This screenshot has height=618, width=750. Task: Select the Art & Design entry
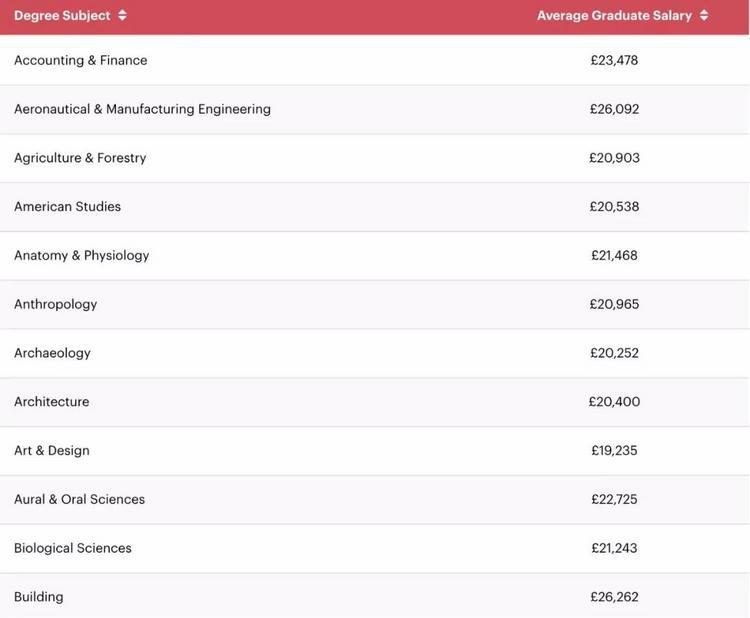[51, 450]
